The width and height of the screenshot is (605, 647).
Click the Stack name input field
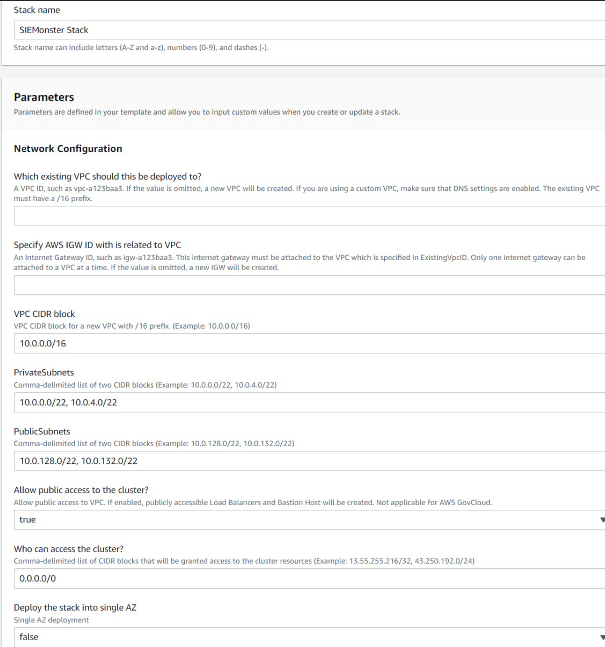coord(300,30)
